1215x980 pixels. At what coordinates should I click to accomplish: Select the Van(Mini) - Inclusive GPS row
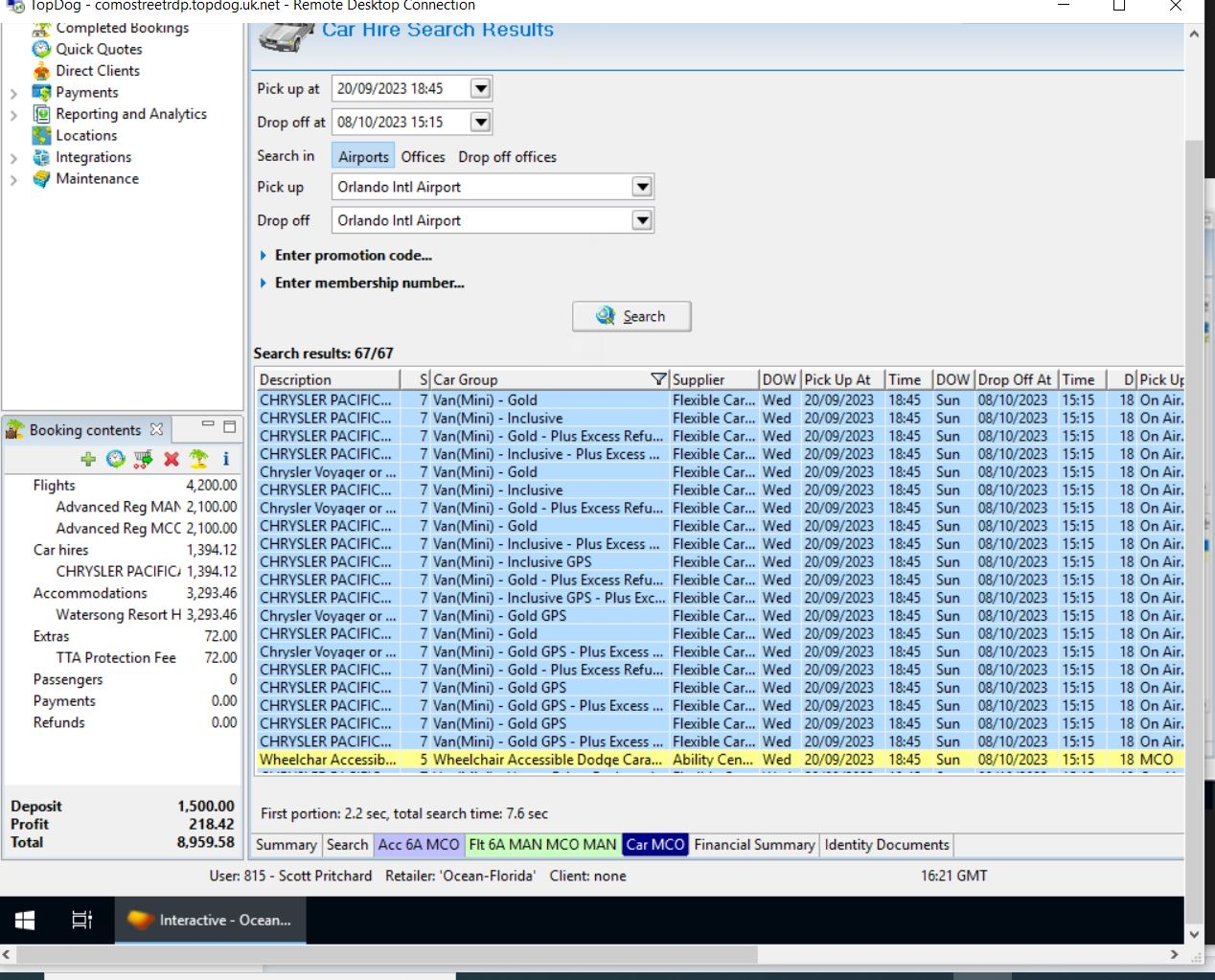click(x=721, y=562)
